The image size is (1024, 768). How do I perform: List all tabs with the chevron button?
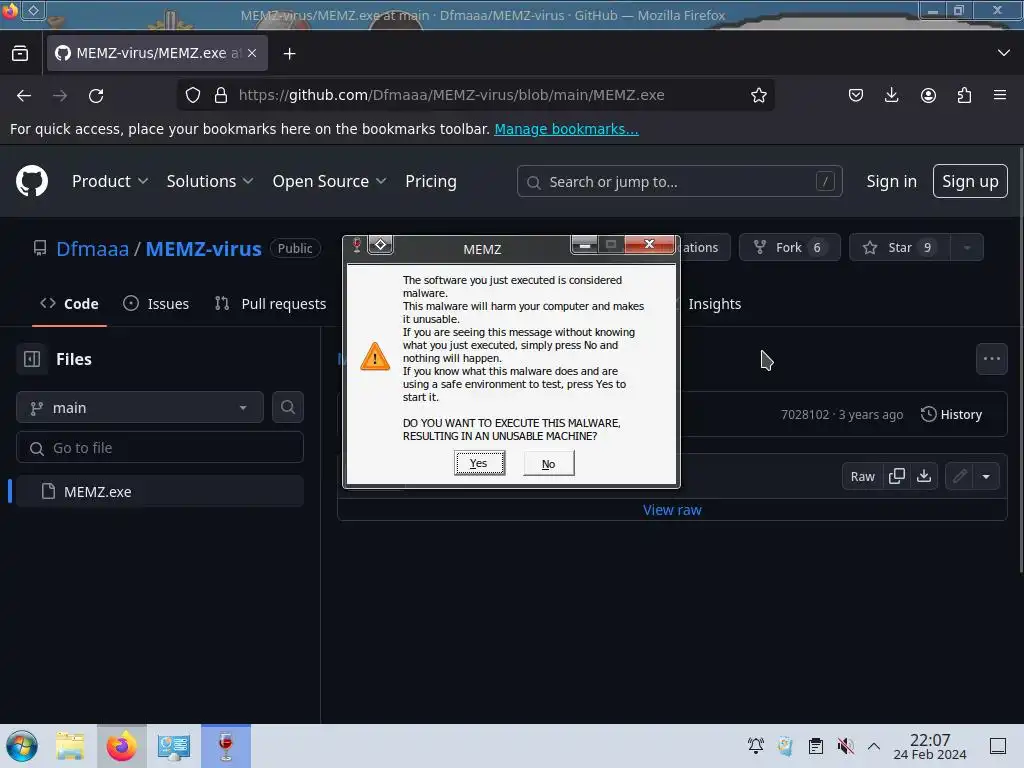(1004, 53)
